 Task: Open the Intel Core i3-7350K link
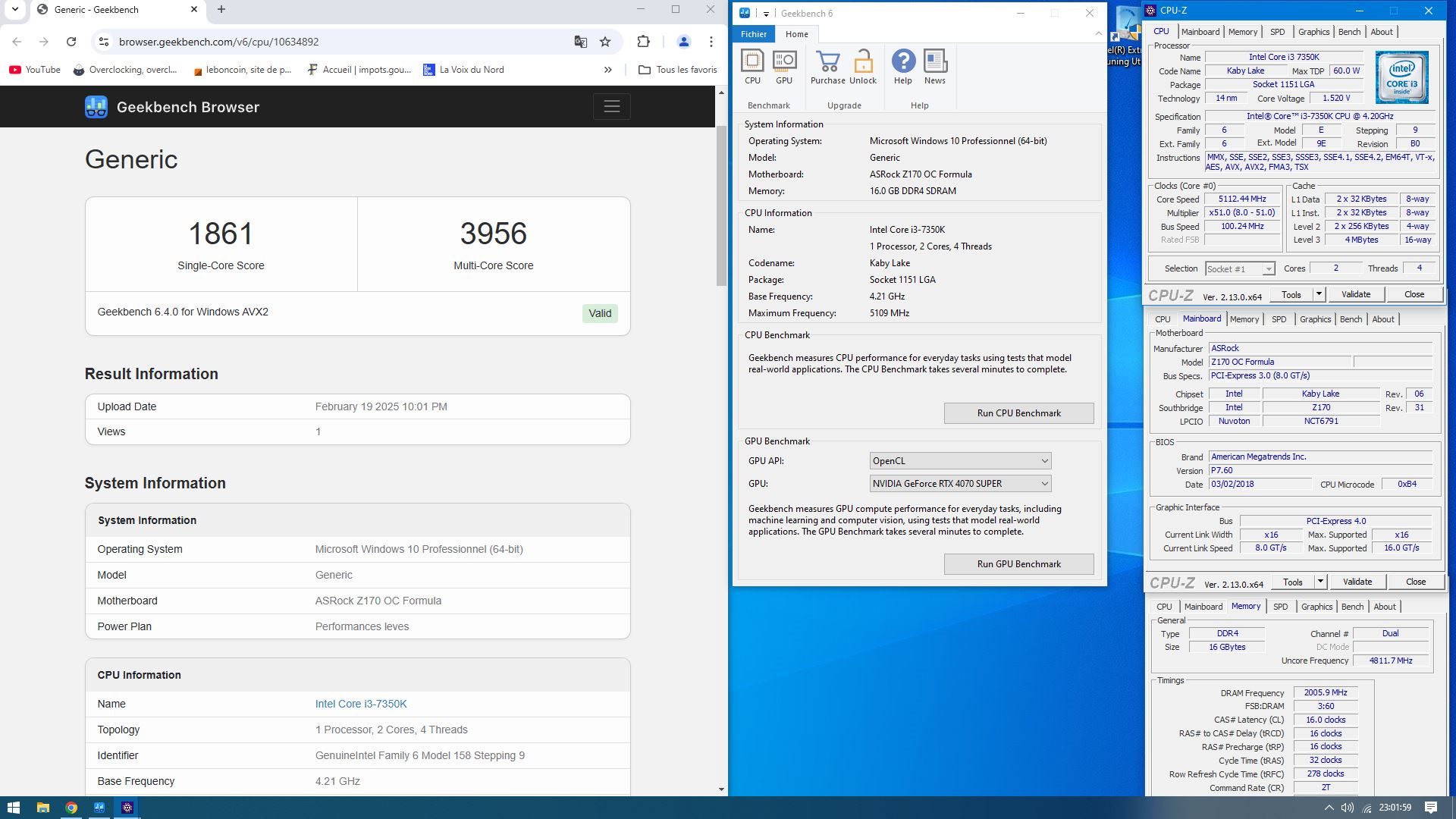[361, 704]
